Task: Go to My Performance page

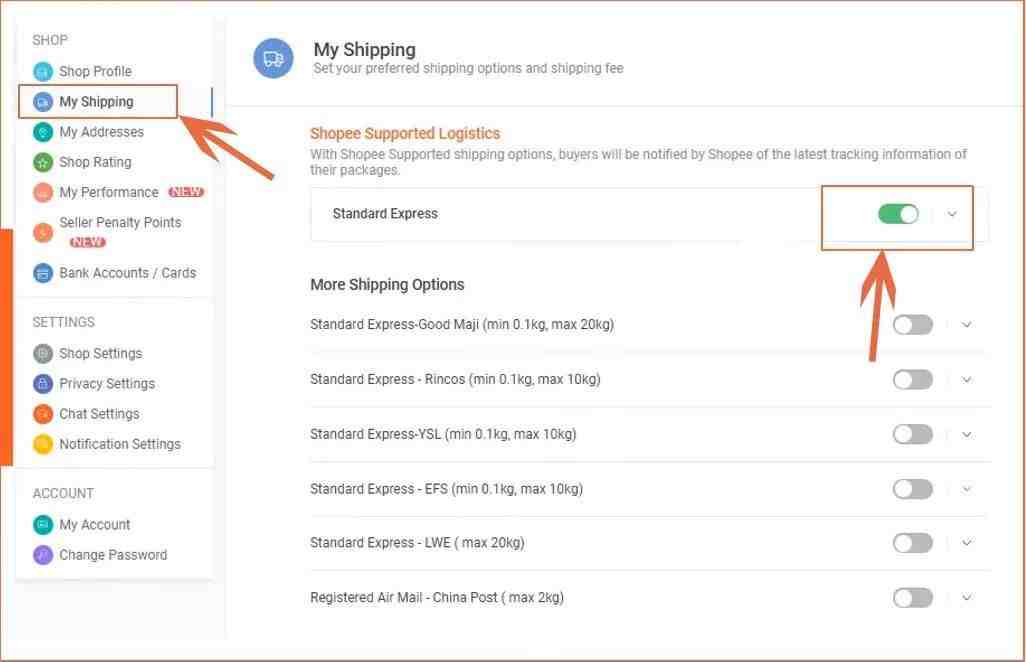Action: point(109,192)
